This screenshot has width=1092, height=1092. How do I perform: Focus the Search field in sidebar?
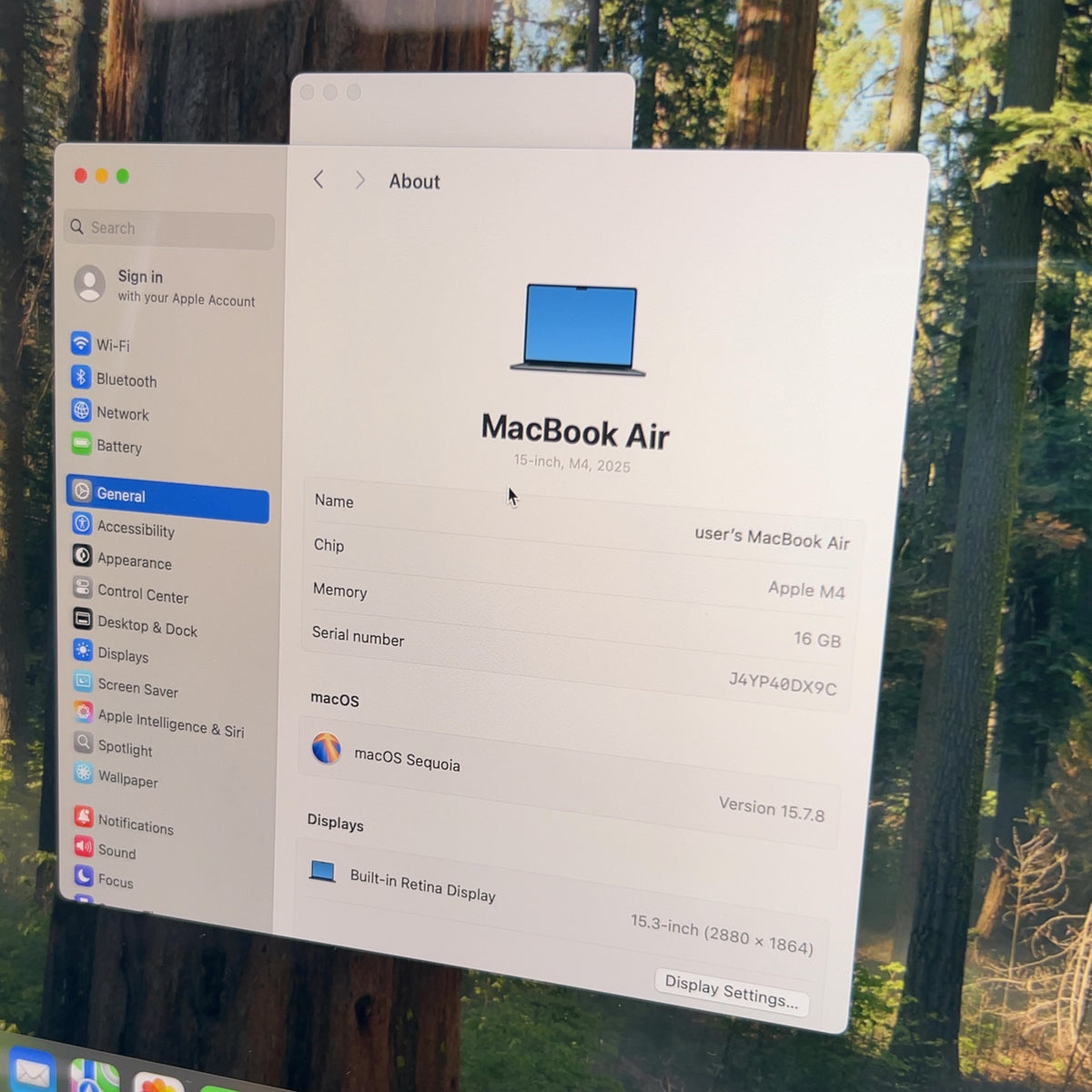click(170, 229)
